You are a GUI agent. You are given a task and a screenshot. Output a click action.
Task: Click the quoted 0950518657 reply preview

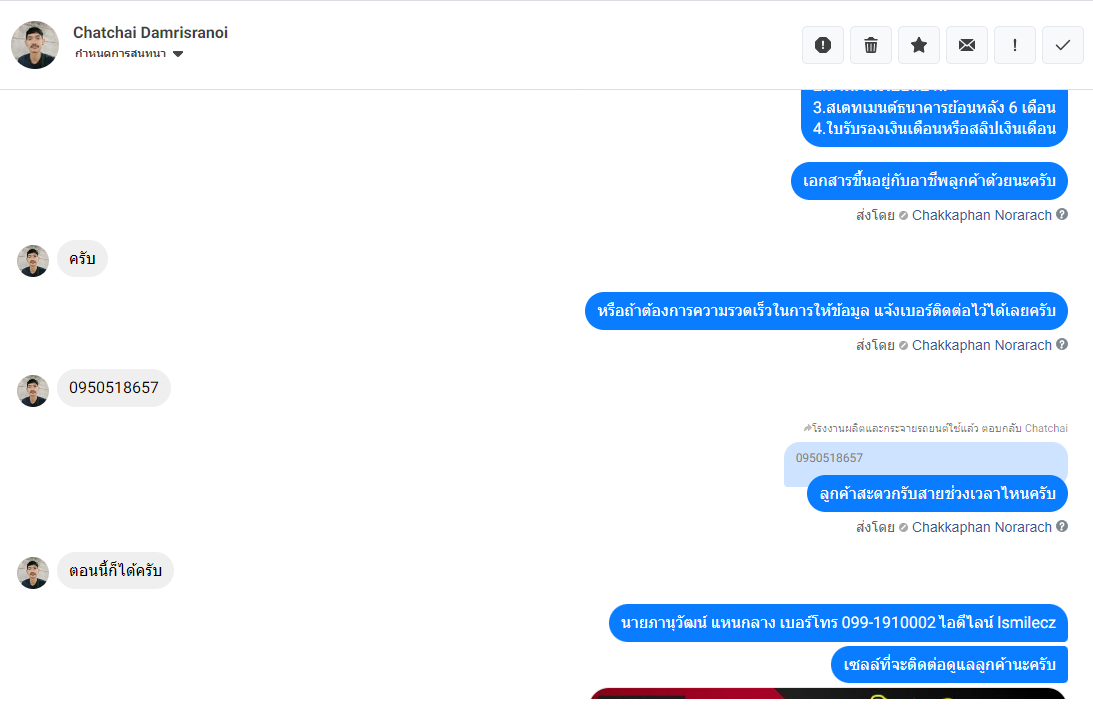pyautogui.click(x=925, y=460)
